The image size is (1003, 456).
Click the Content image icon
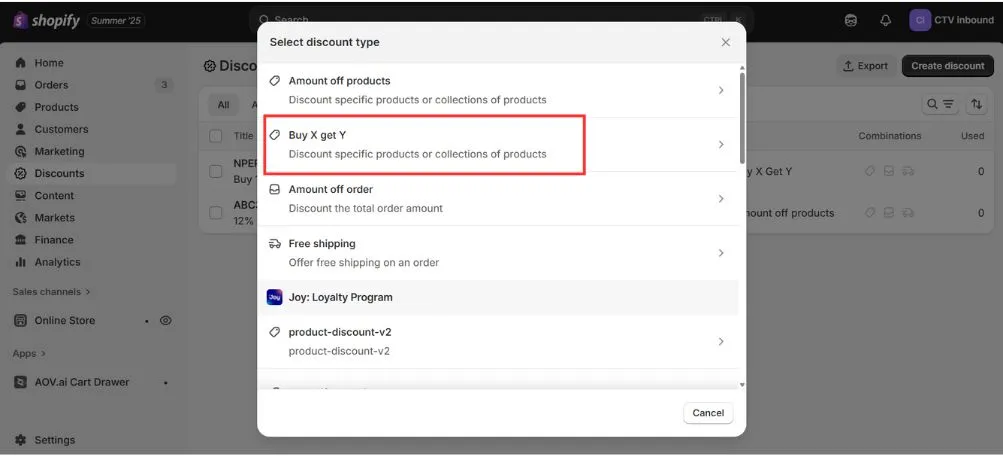pyautogui.click(x=20, y=196)
